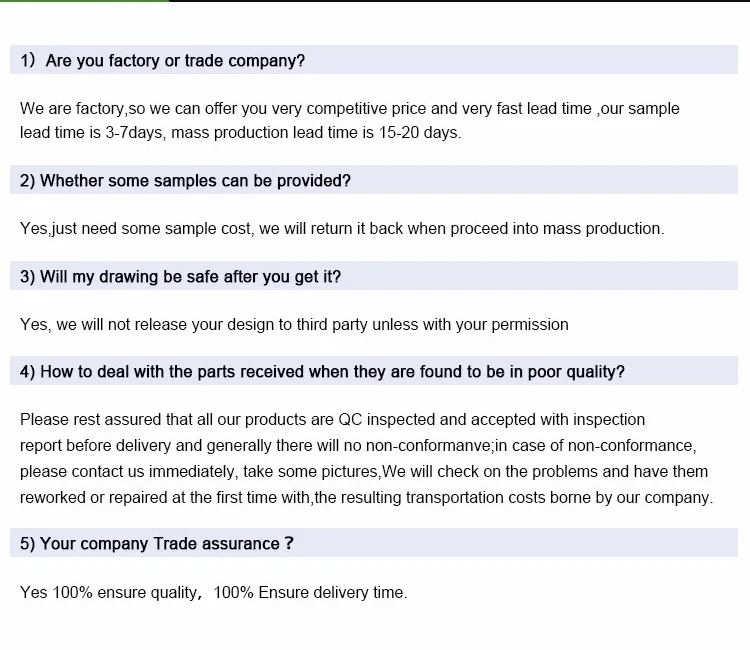Screen dimensions: 750x650
Task: Click the '100% Ensure delivery time' phrase
Action: pos(310,593)
